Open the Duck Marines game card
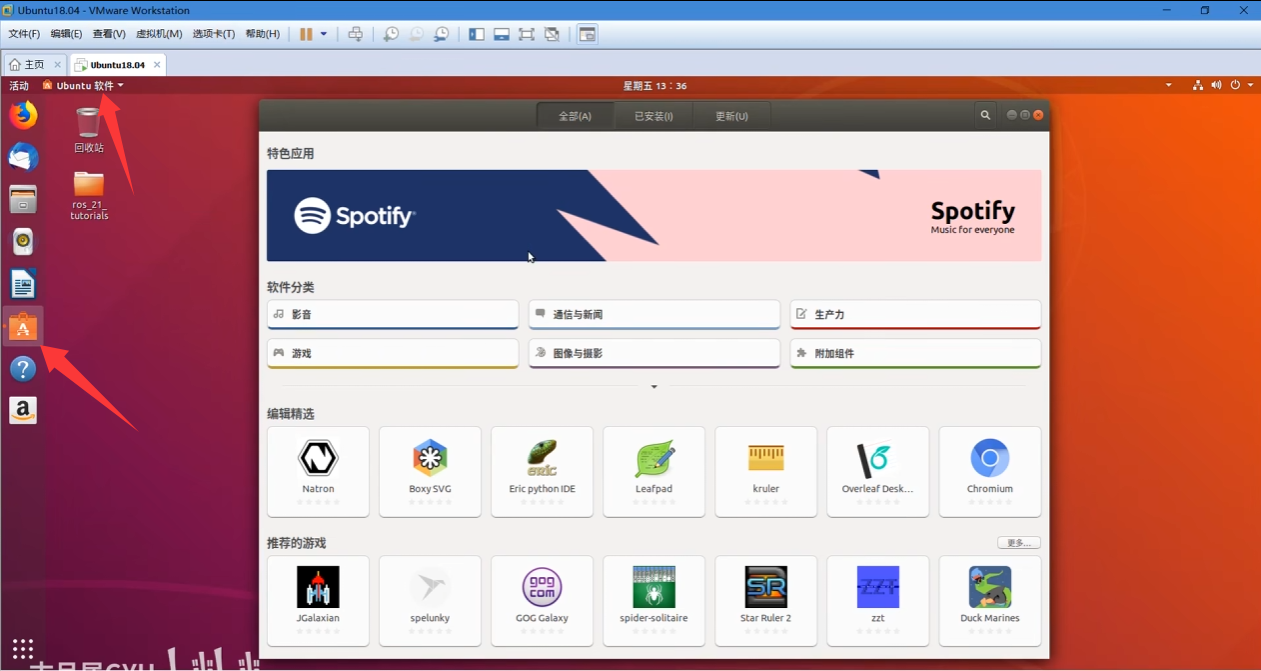Viewport: 1261px width, 671px height. coord(990,601)
